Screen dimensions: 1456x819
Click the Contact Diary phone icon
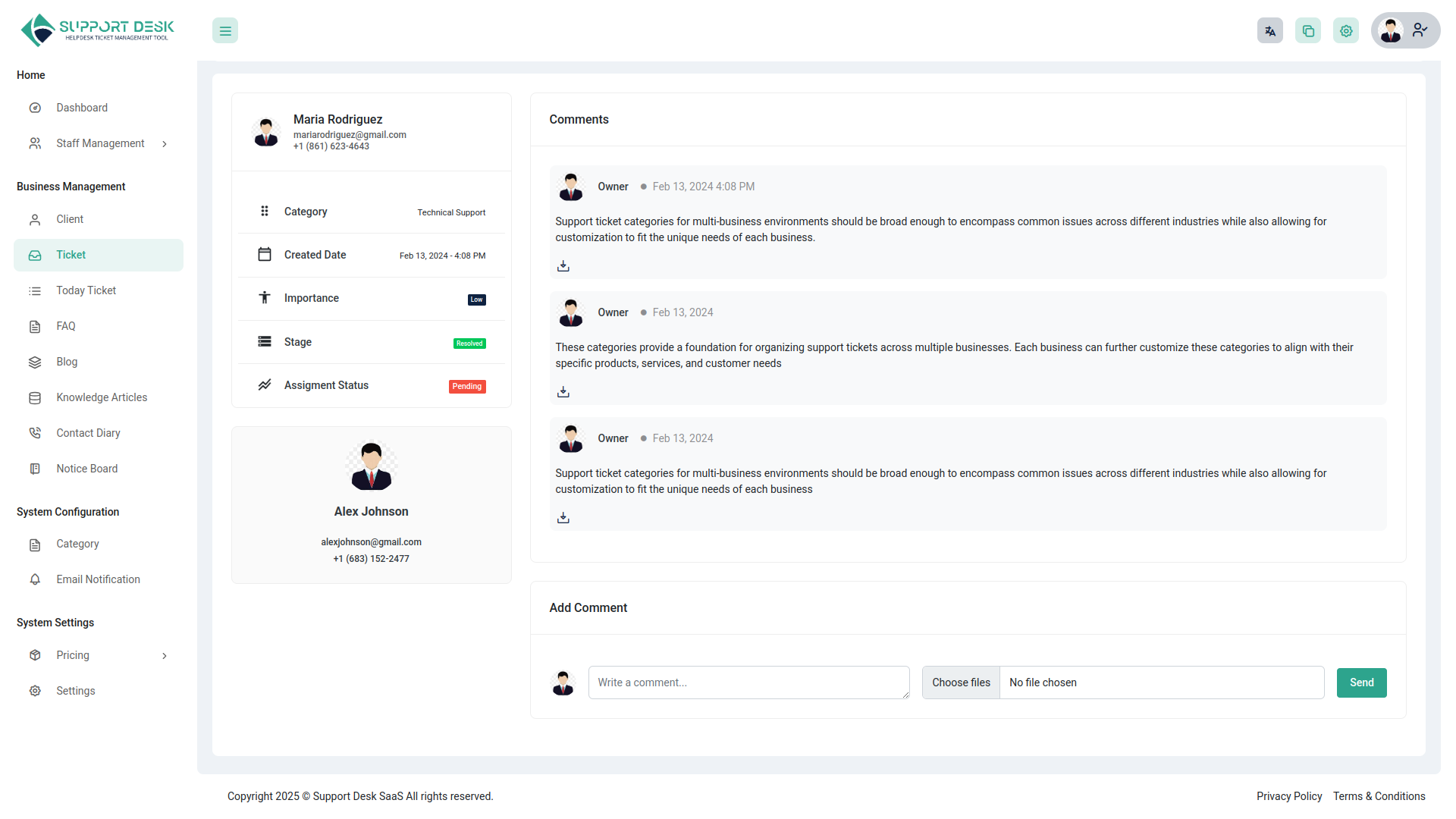click(x=35, y=432)
